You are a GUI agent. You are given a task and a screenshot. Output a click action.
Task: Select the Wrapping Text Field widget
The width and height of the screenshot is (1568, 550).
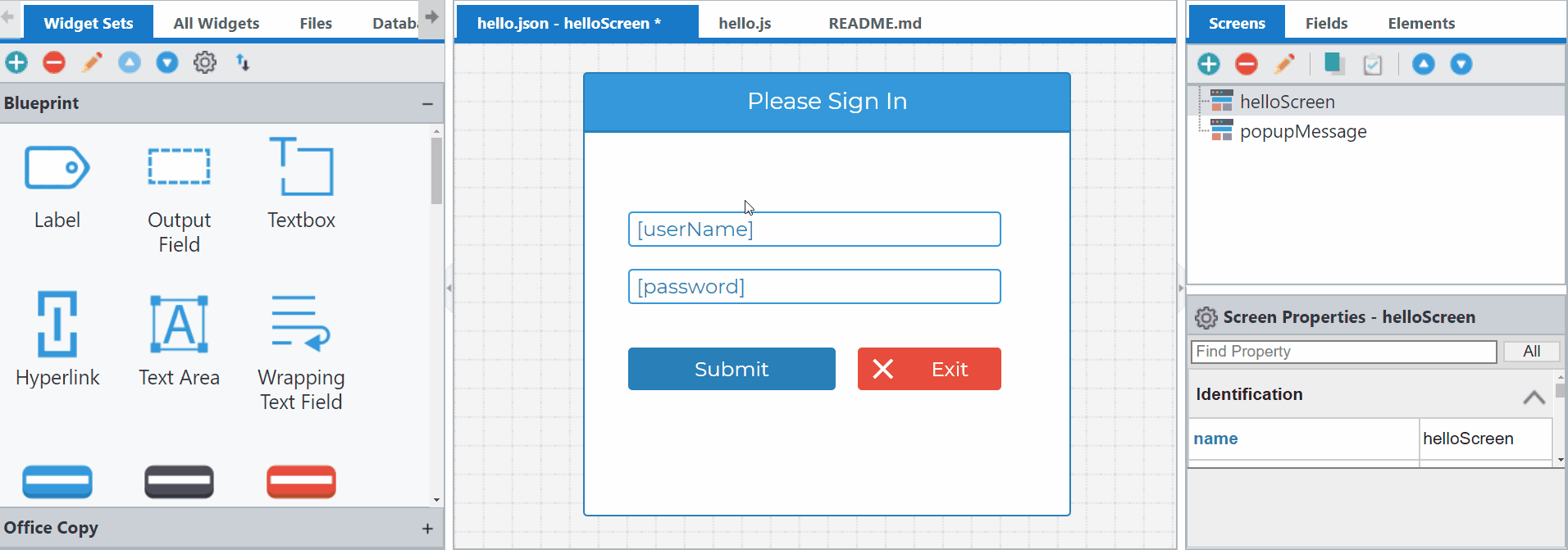(x=301, y=353)
